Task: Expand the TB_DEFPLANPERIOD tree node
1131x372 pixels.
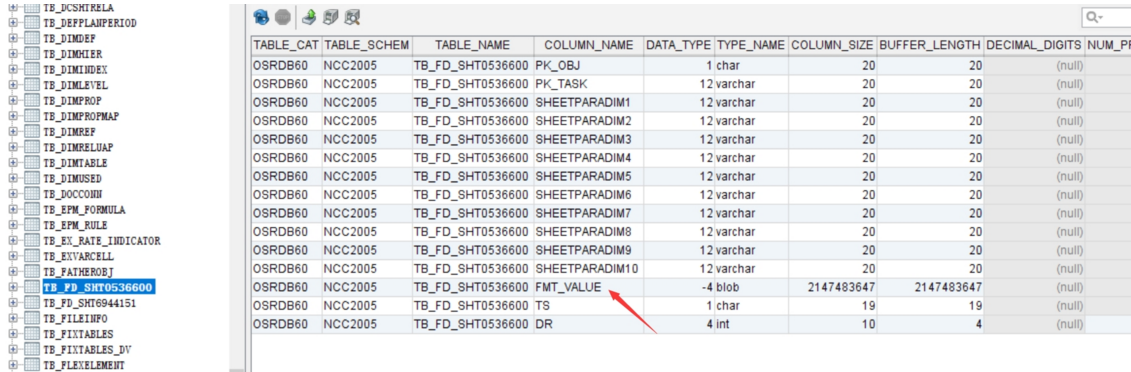Action: (x=12, y=23)
